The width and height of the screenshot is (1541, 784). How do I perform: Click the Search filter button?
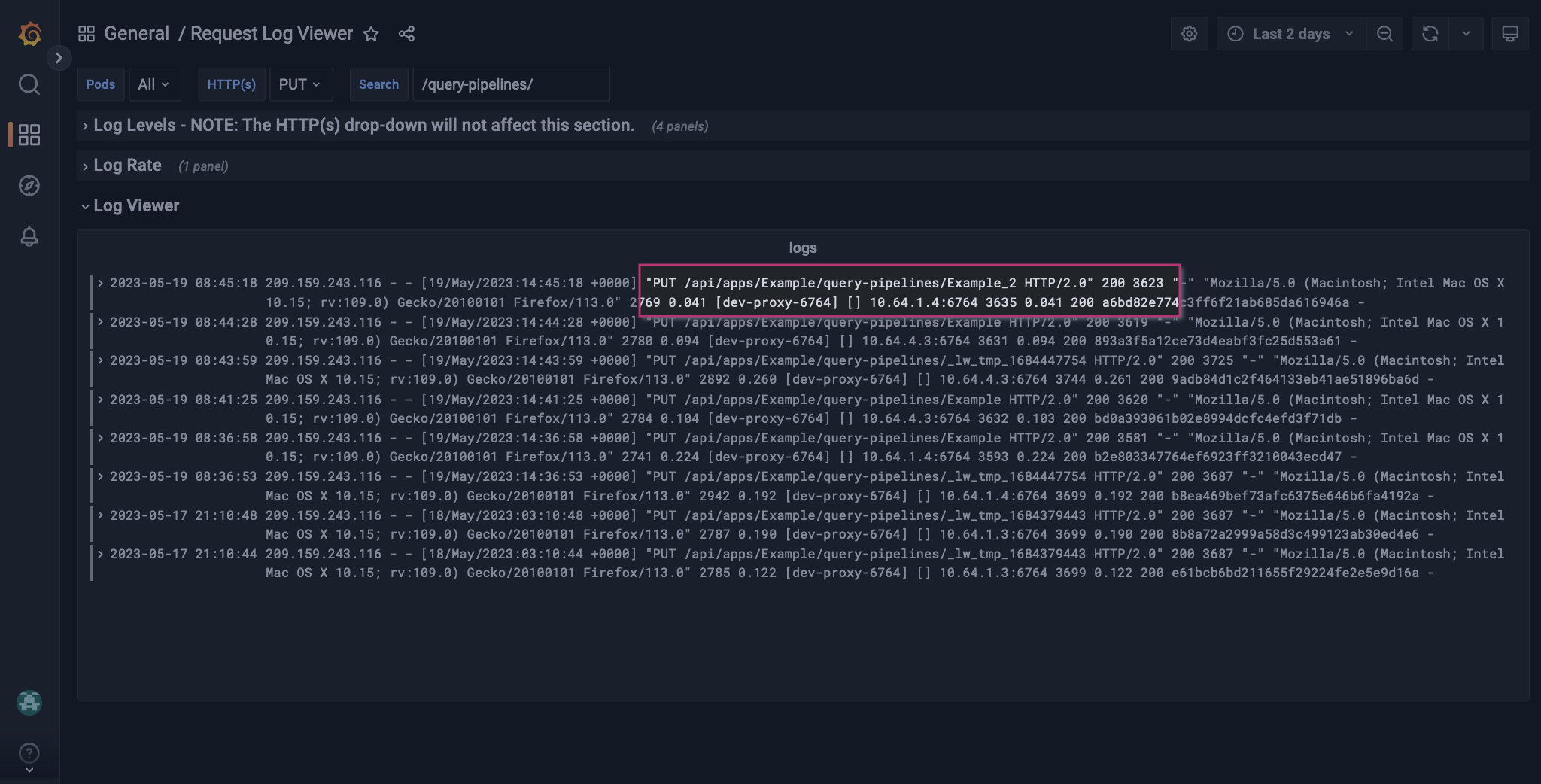click(378, 84)
